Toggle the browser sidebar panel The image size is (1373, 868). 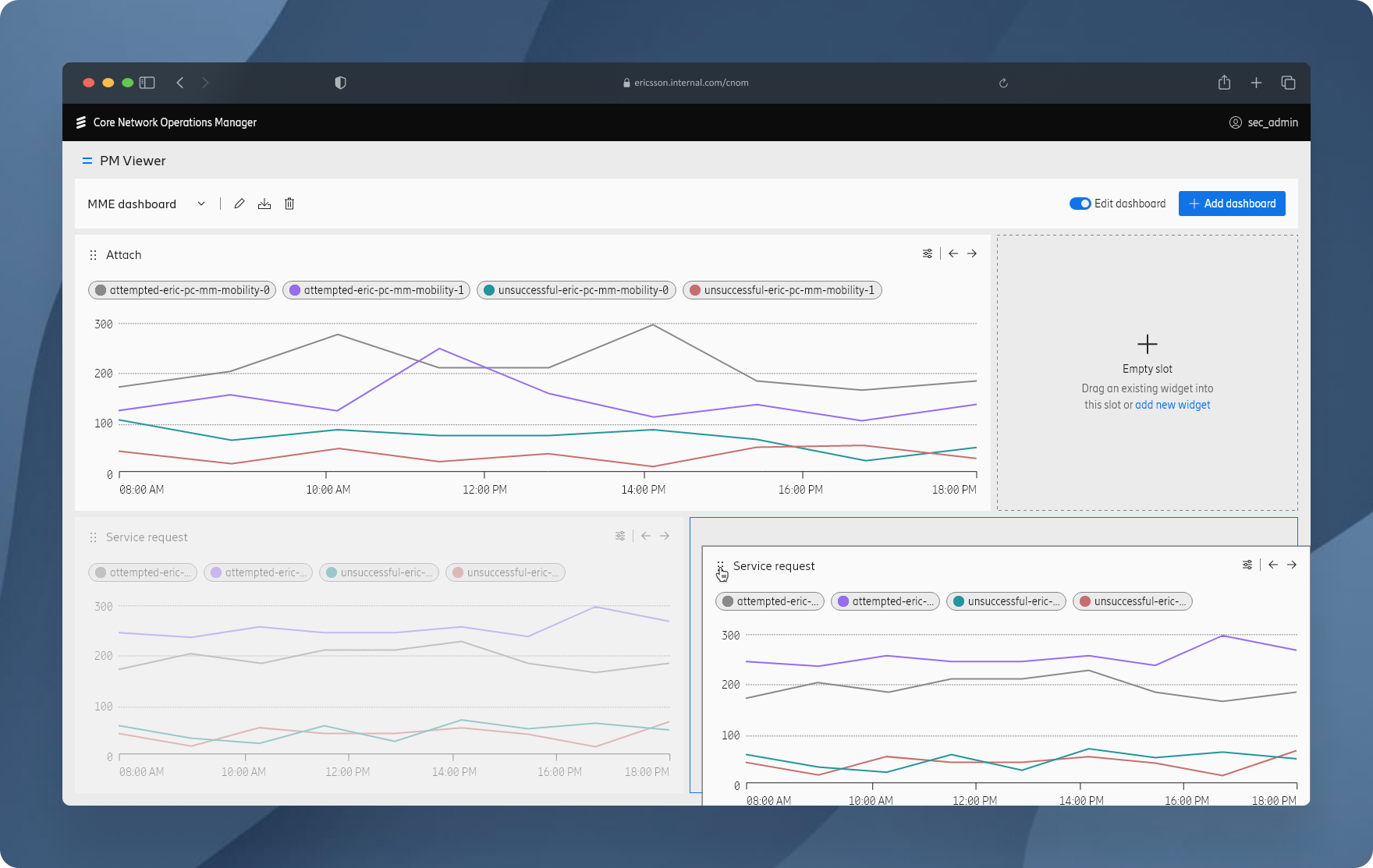click(147, 83)
